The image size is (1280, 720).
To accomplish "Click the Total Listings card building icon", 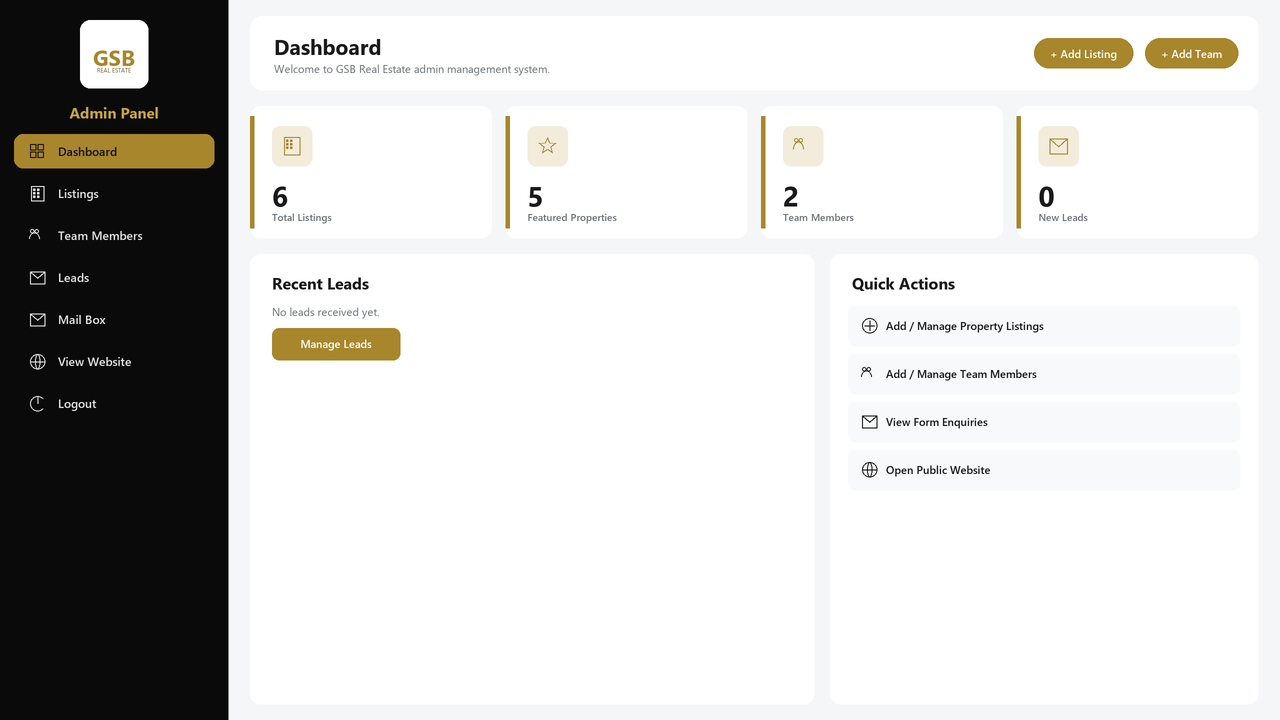I will [292, 146].
